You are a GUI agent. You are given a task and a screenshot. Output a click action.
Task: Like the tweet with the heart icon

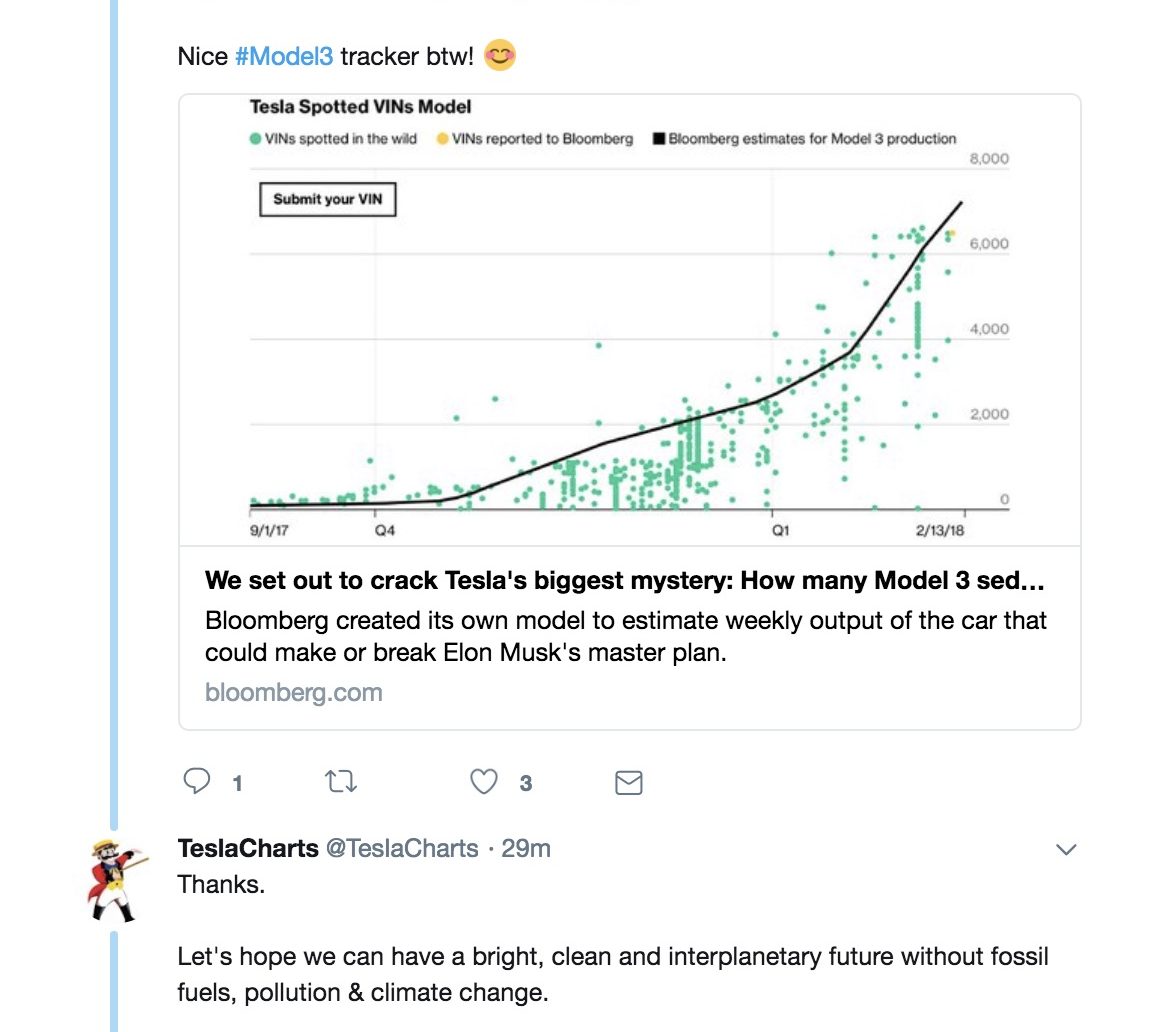pos(483,782)
